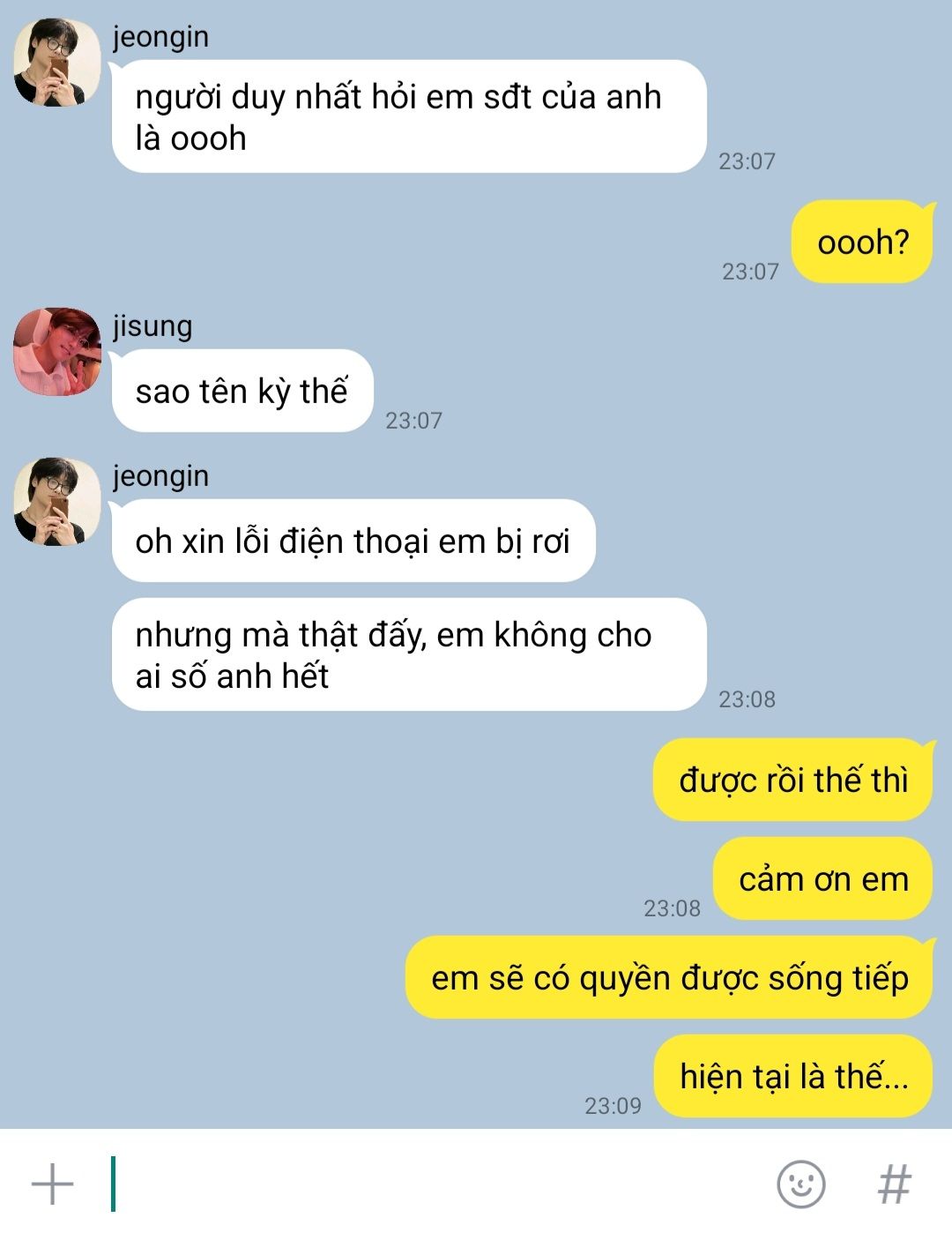
Task: Select 'nhưng mà thật đấy' message bubble
Action: [409, 654]
